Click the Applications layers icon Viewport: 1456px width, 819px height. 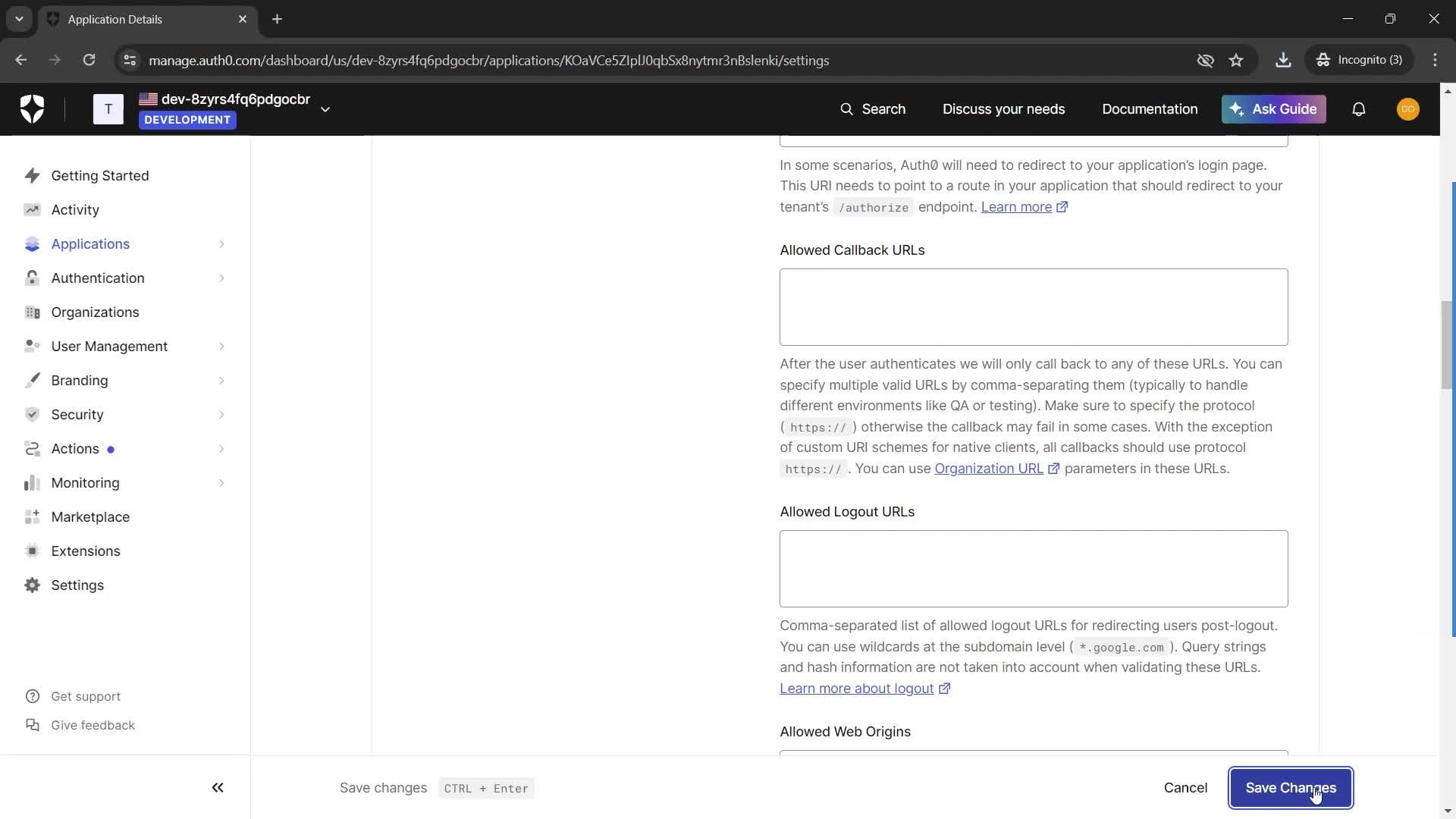pyautogui.click(x=32, y=244)
